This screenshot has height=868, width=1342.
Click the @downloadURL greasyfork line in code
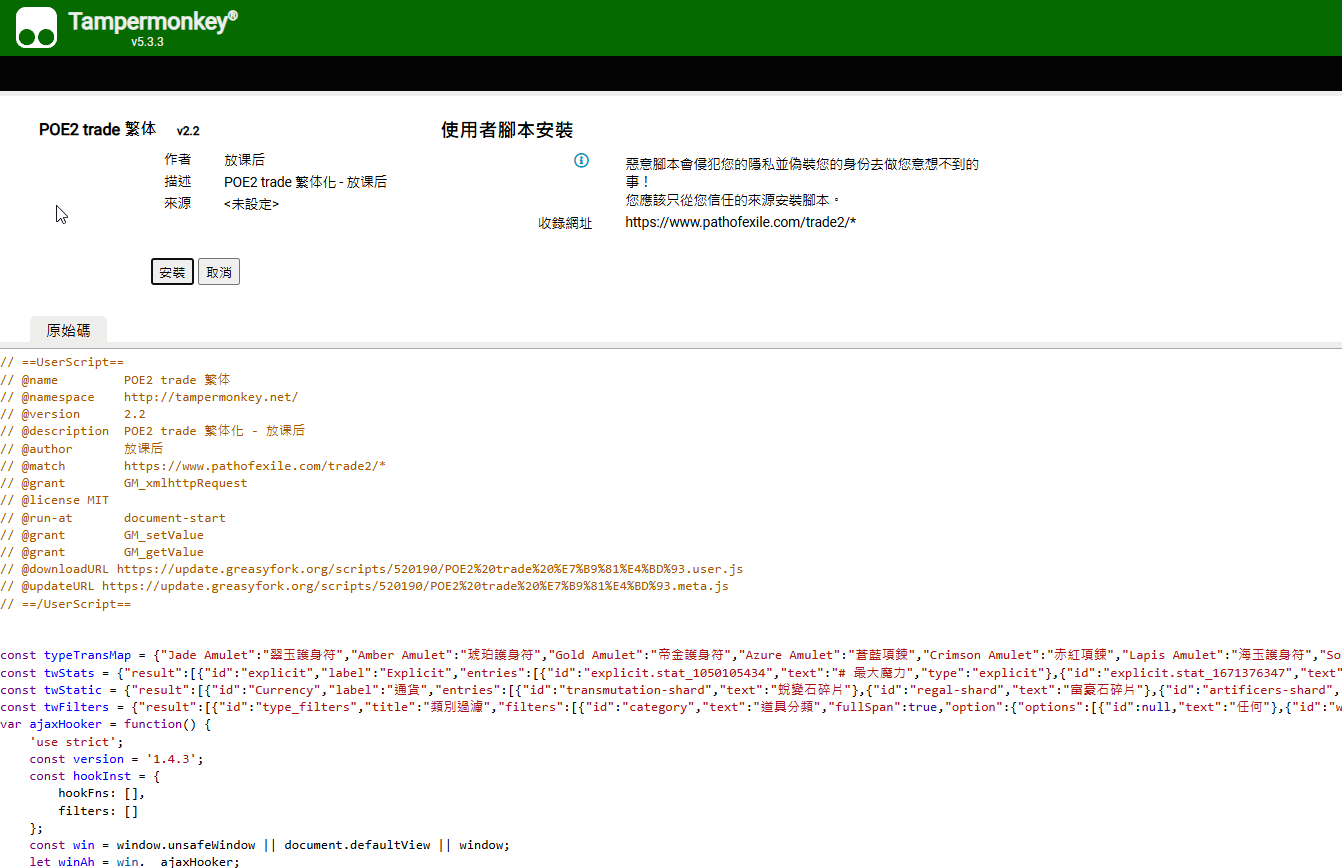pos(372,569)
